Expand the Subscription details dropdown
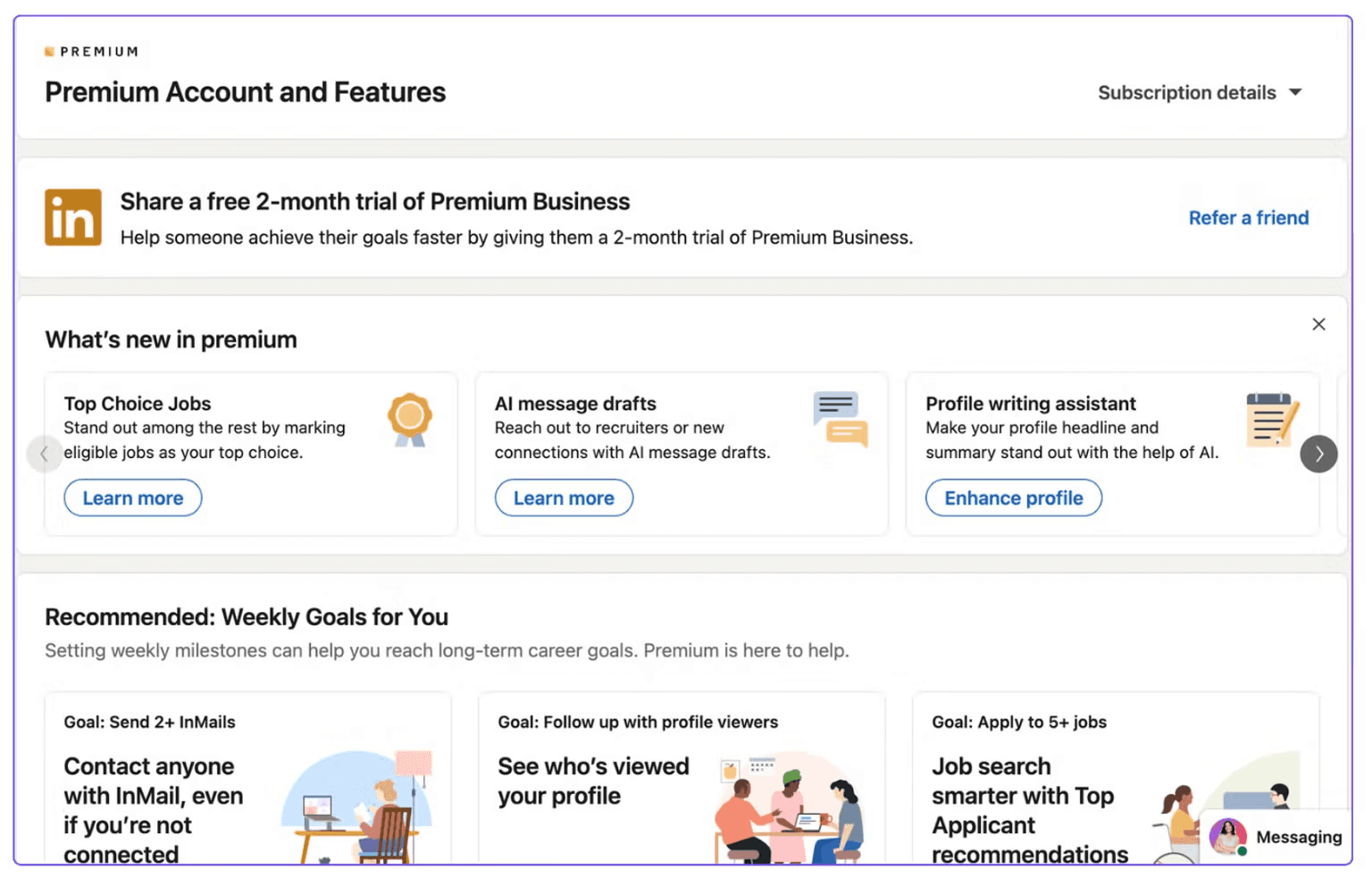Screen dimensions: 1372x886 [x=1187, y=93]
